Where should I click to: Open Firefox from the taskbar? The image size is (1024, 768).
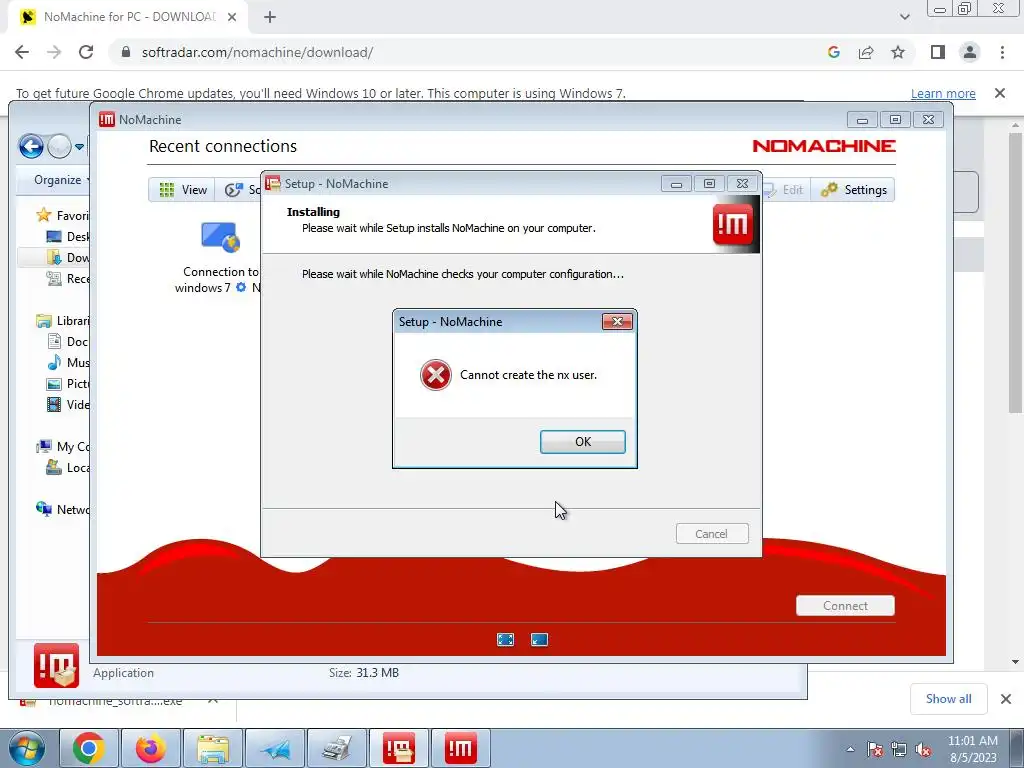[150, 748]
